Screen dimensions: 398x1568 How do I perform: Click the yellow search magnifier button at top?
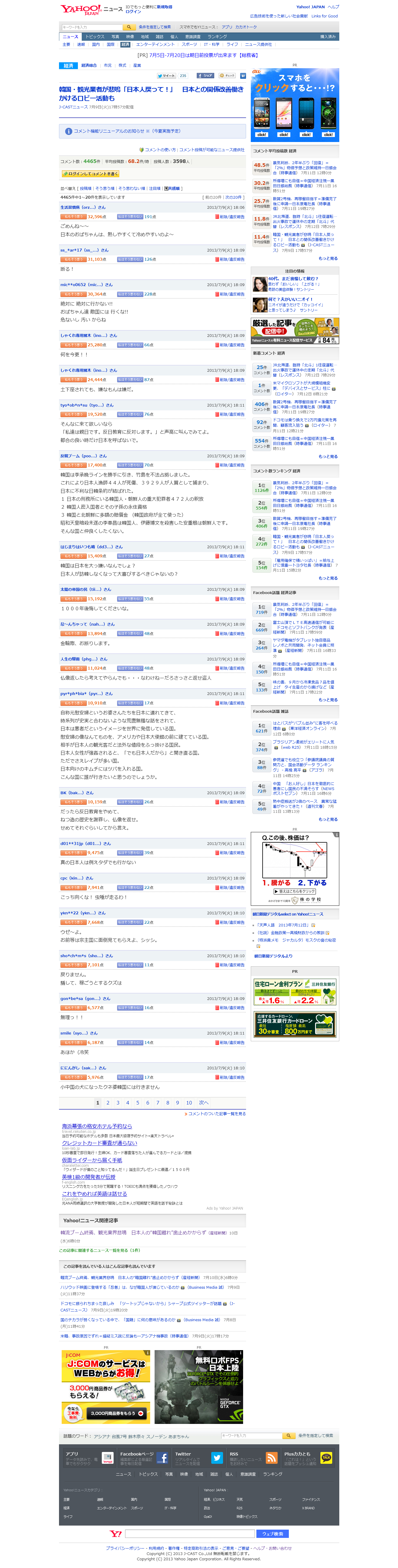click(x=128, y=27)
